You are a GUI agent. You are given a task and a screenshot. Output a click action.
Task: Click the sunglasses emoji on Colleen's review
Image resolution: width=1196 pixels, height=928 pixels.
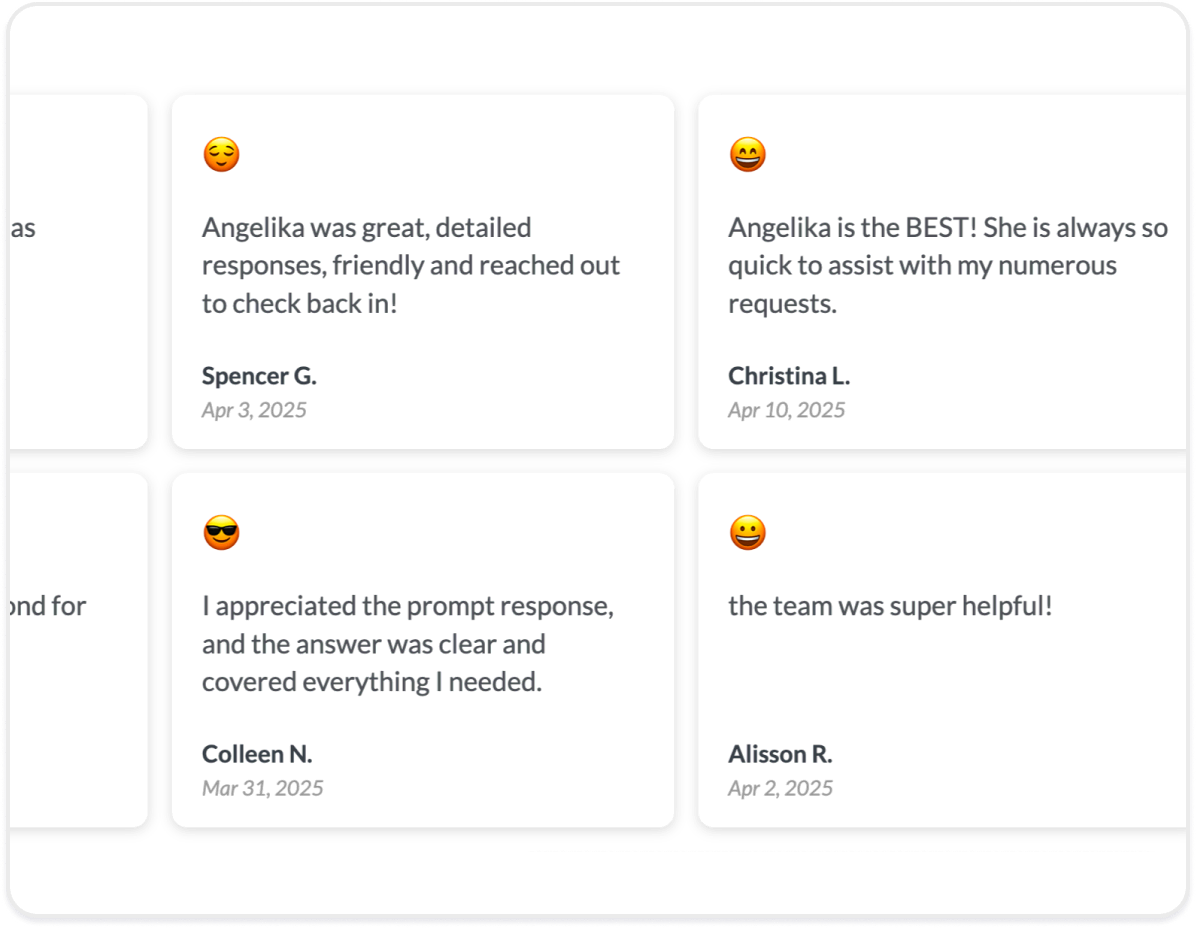click(221, 532)
